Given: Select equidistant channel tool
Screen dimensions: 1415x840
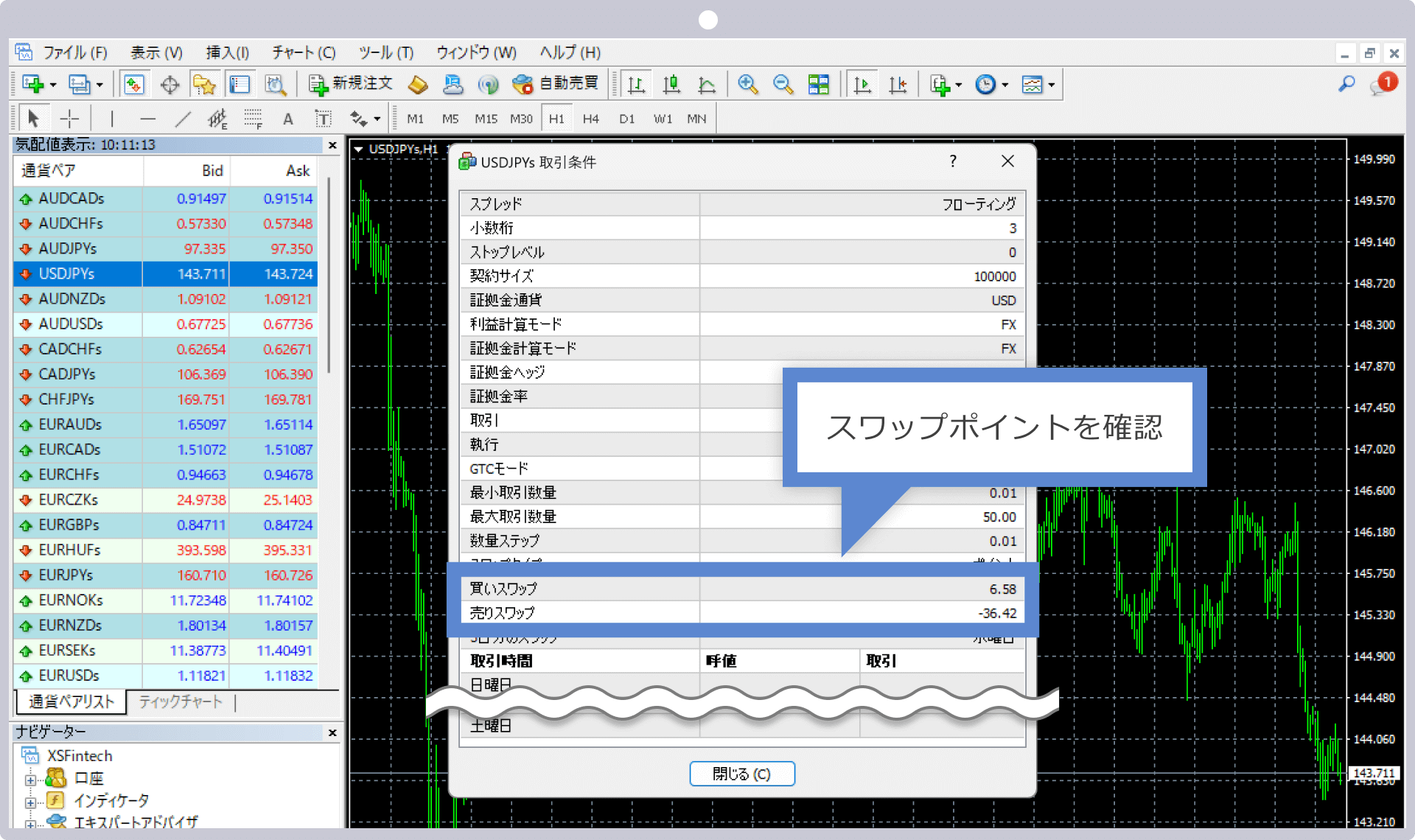Looking at the screenshot, I should tap(217, 118).
